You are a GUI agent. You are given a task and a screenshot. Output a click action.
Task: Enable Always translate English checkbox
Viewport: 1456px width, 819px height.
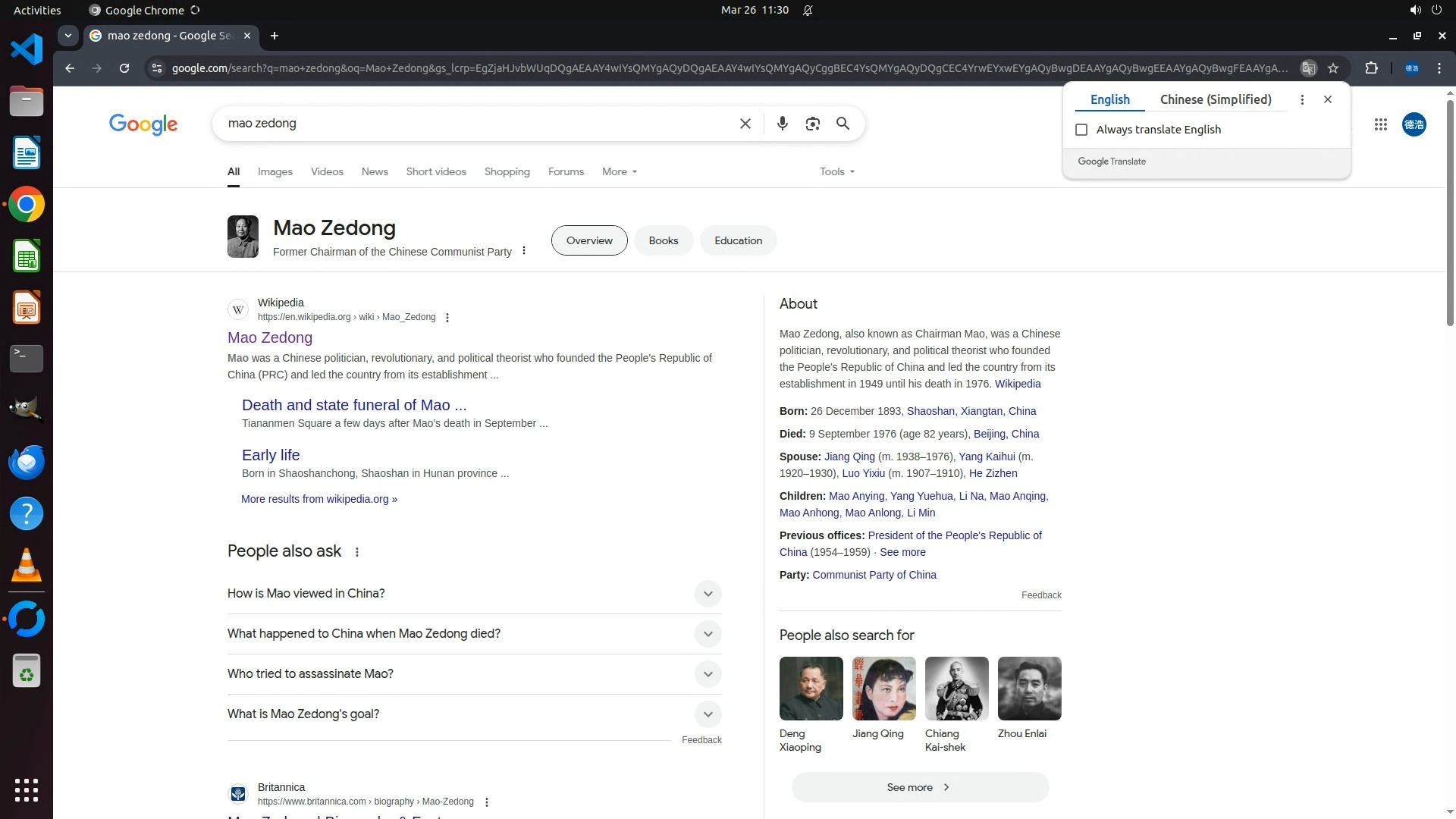pyautogui.click(x=1081, y=130)
